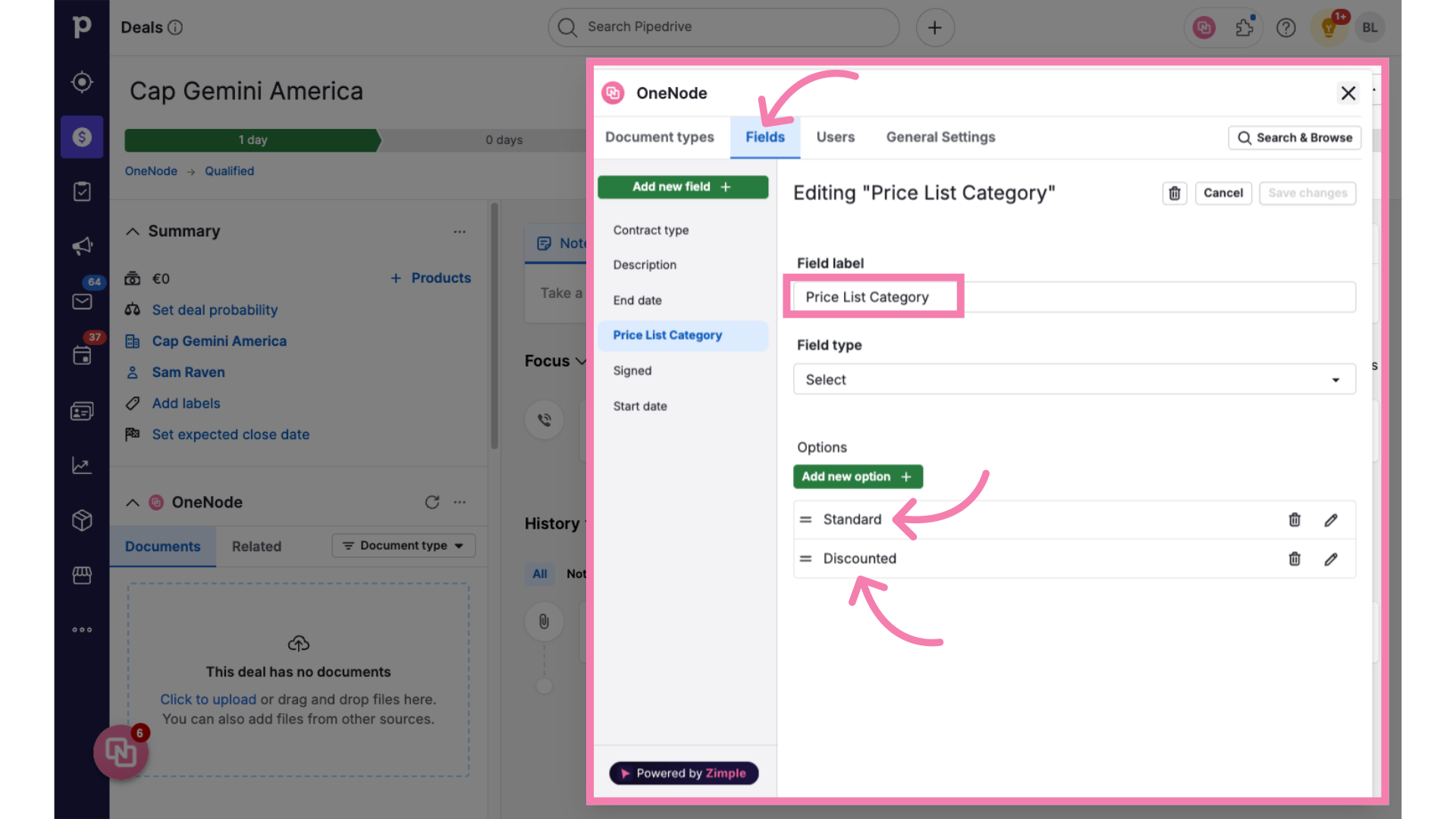The image size is (1456, 819).
Task: Click the Save changes button
Action: tap(1307, 193)
